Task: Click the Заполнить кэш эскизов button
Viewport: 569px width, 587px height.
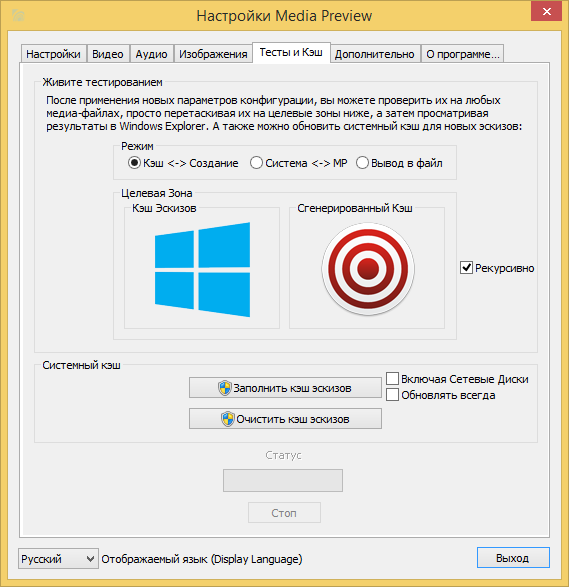Action: [285, 388]
